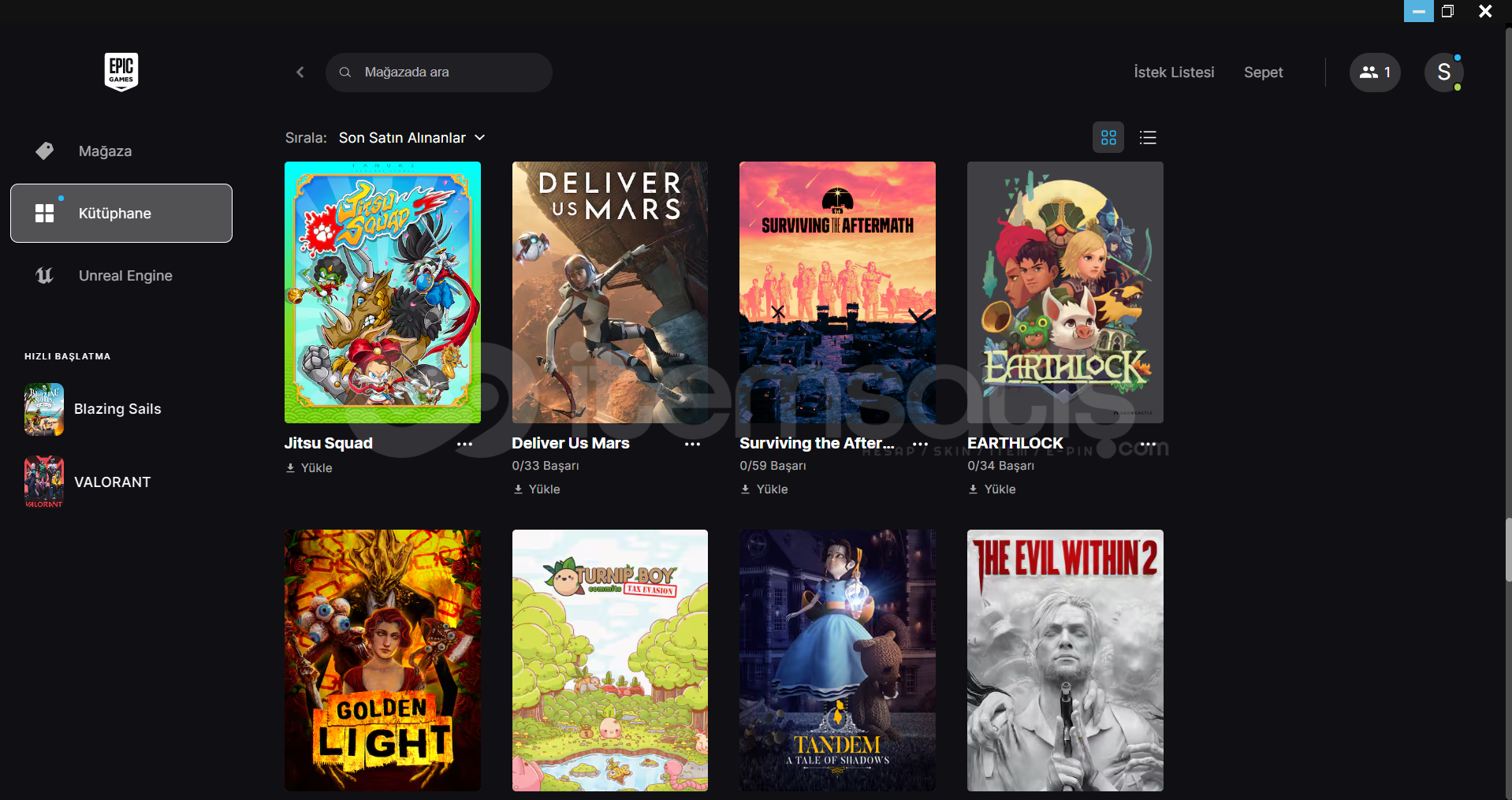Viewport: 1512px width, 800px height.
Task: Click 0/34 Başarı achievements text
Action: [x=1001, y=466]
